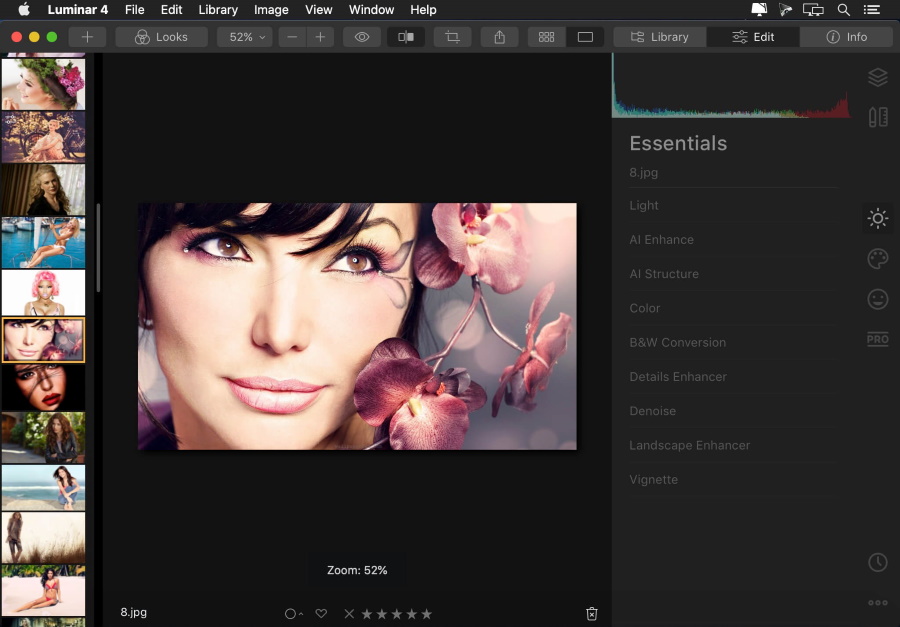Viewport: 900px width, 627px height.
Task: Switch to gallery grid view
Action: pos(546,37)
